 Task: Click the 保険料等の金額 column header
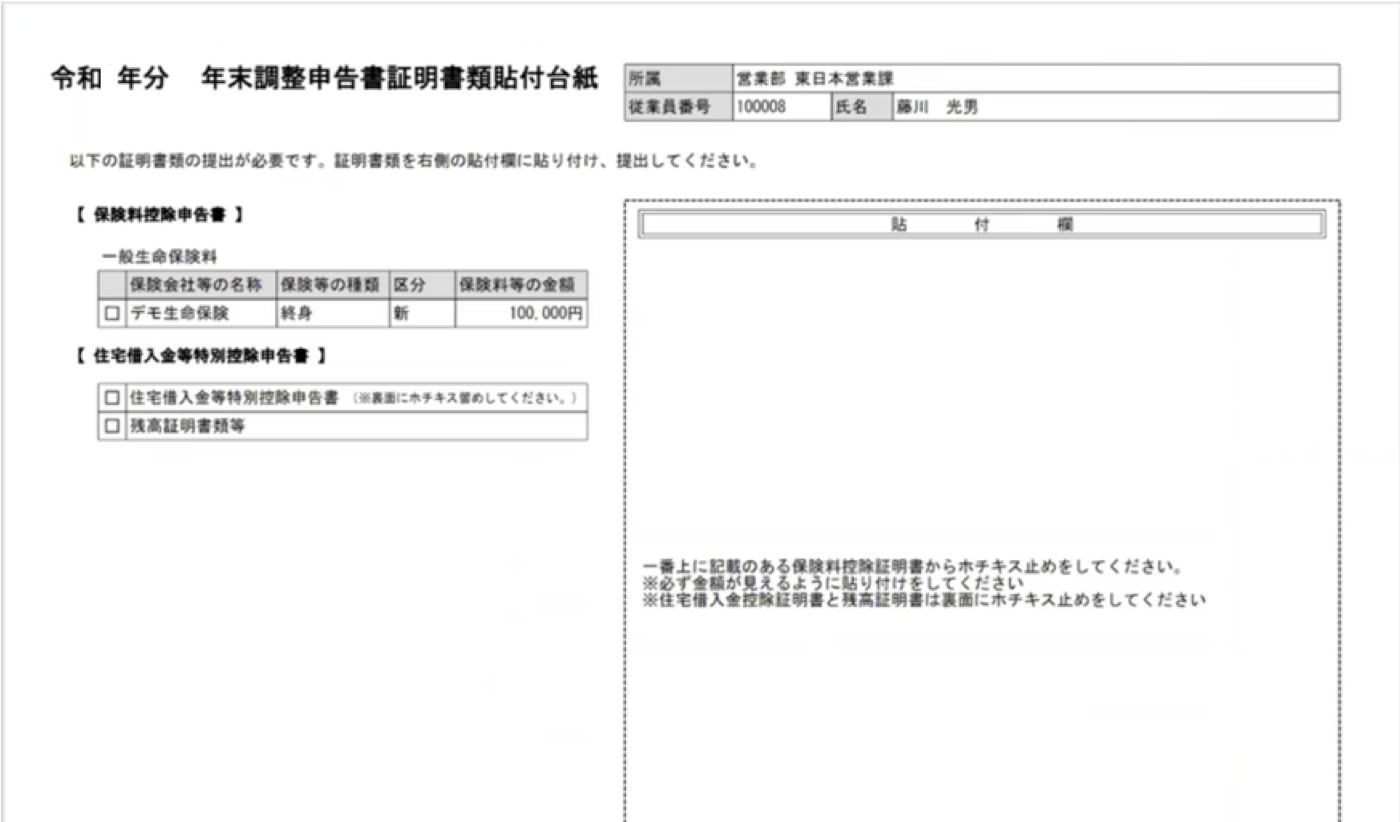(520, 284)
